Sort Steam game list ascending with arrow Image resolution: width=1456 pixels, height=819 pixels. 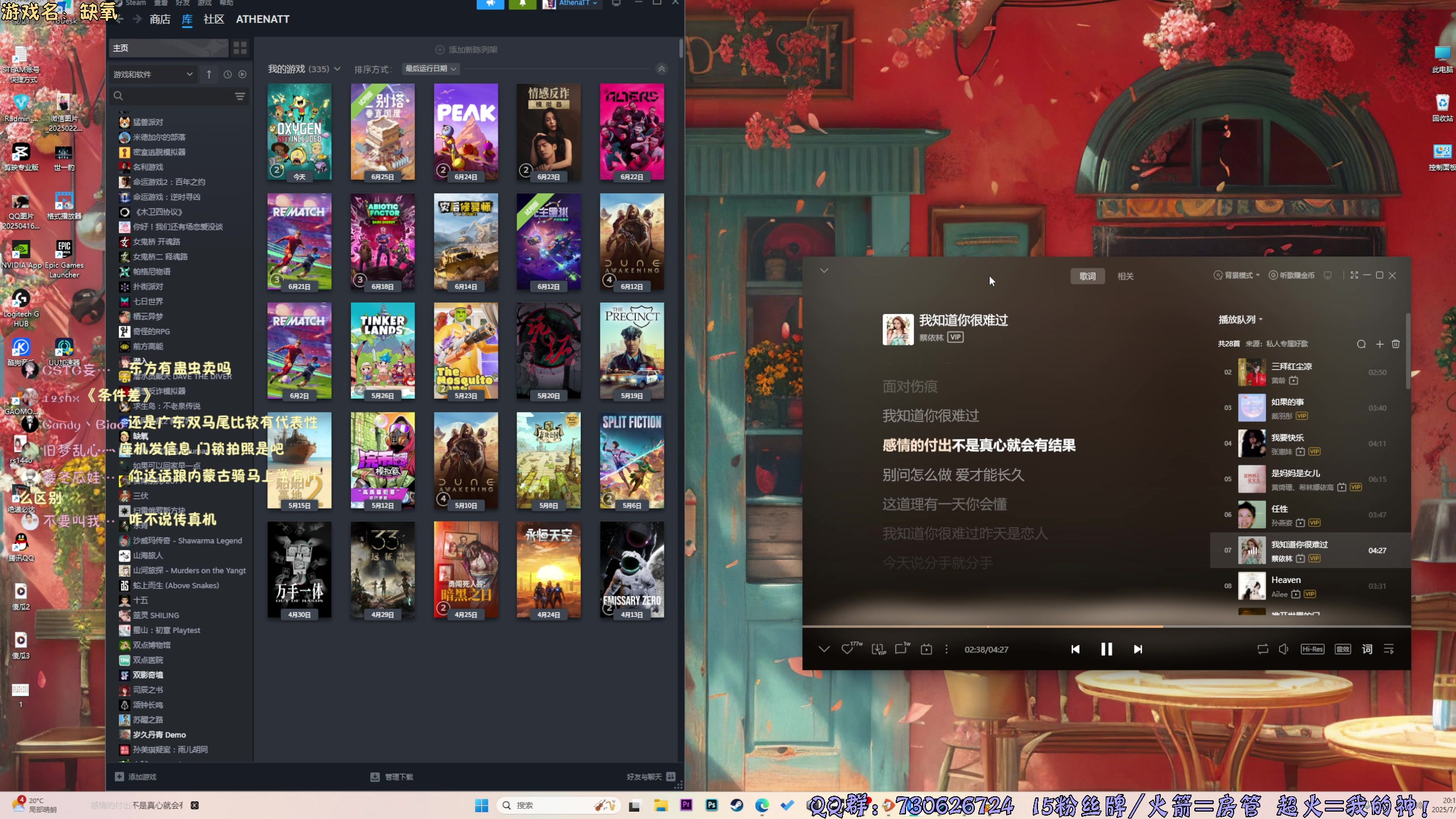(x=209, y=75)
